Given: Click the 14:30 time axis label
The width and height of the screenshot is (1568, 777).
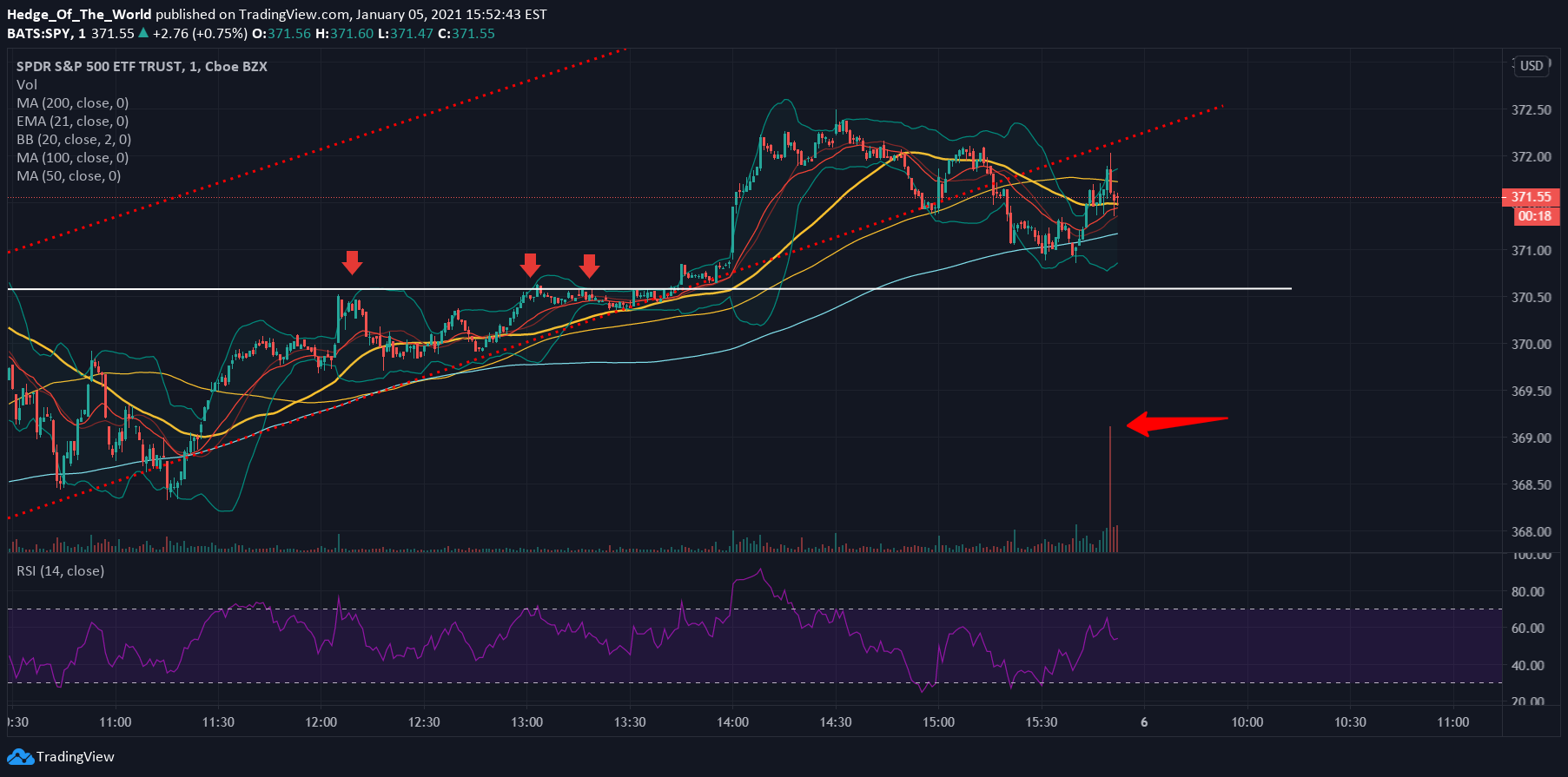Looking at the screenshot, I should coord(836,722).
